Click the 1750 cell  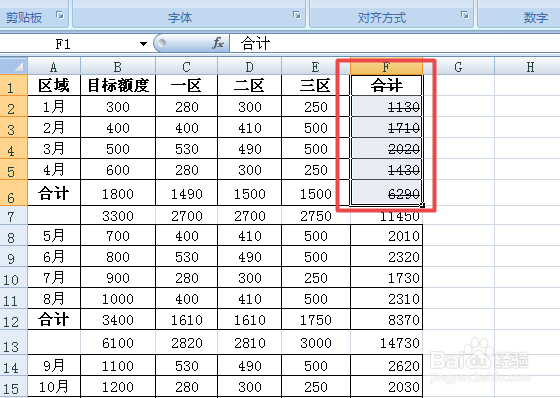316,319
